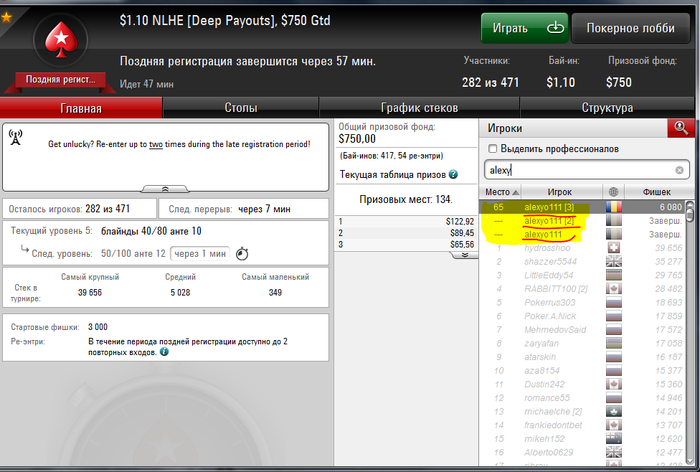Switch to the Столы tab

[241, 108]
